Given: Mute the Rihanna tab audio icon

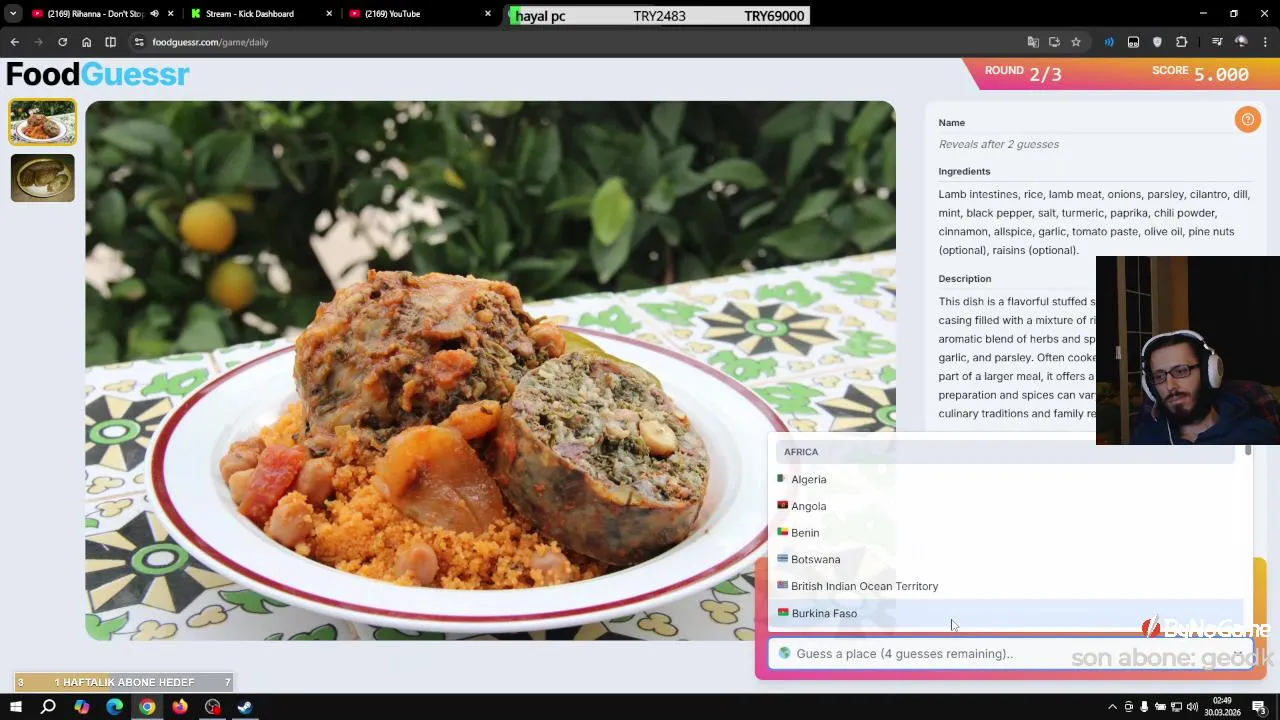Looking at the screenshot, I should (154, 14).
